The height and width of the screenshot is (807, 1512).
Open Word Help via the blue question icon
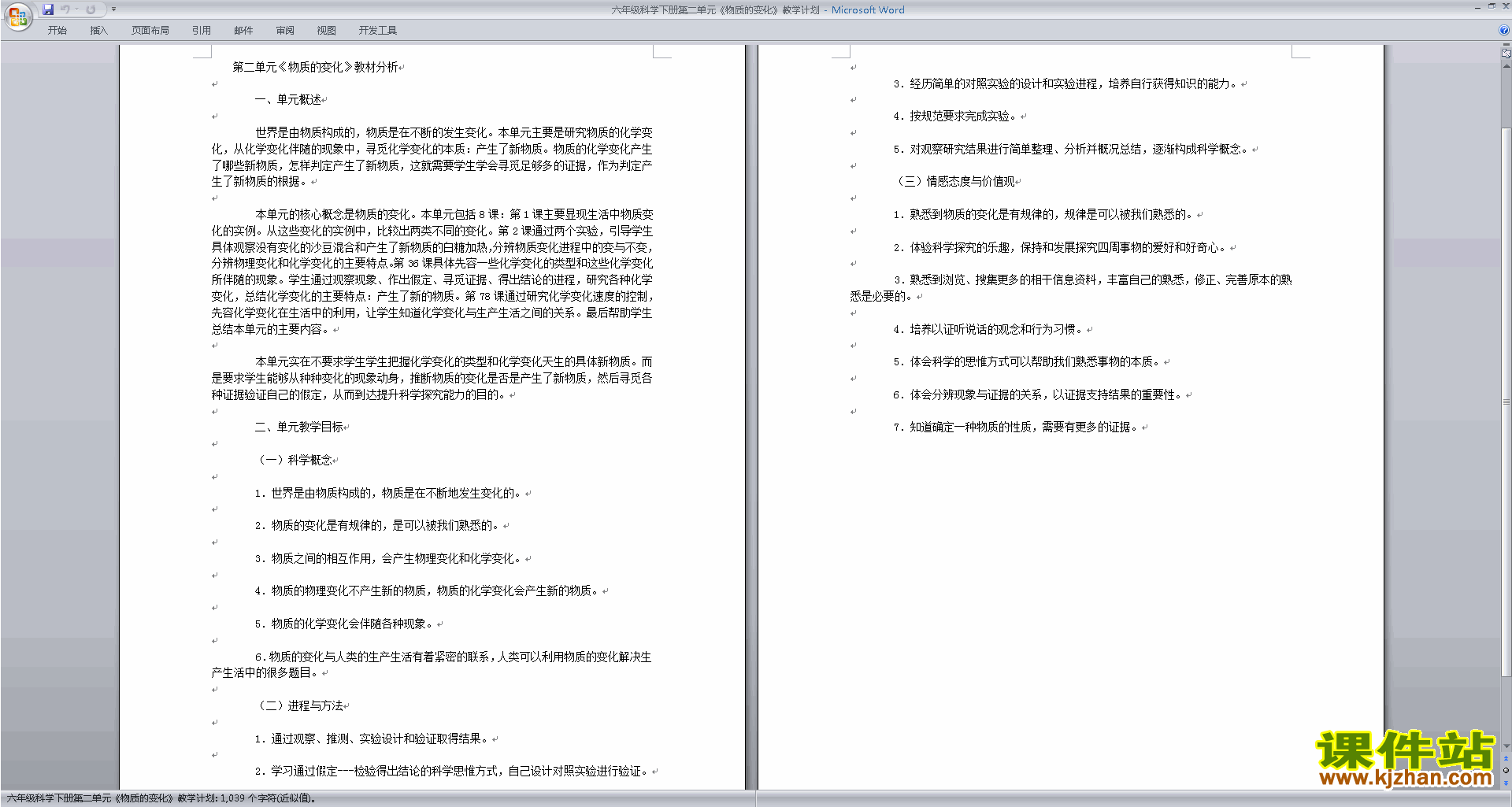(x=1504, y=30)
